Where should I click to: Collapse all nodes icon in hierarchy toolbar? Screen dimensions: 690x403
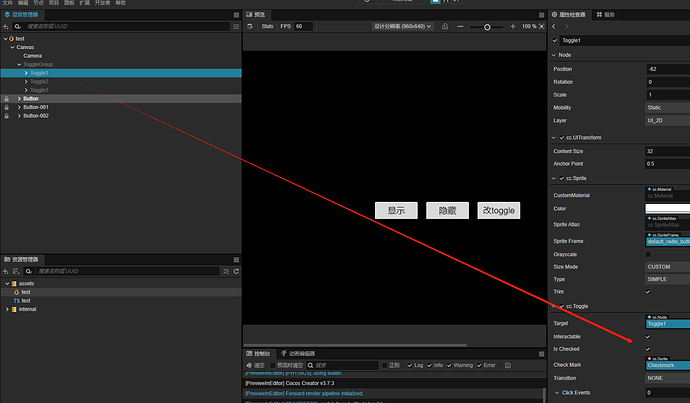click(236, 27)
